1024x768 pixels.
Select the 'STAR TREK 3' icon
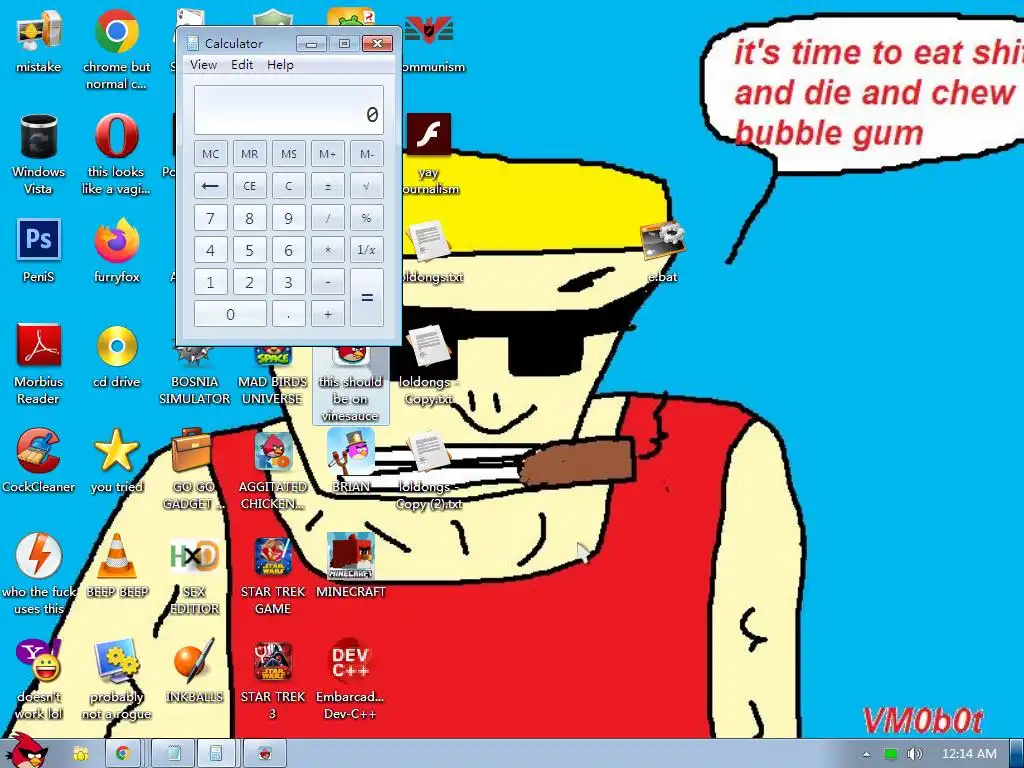[x=273, y=680]
